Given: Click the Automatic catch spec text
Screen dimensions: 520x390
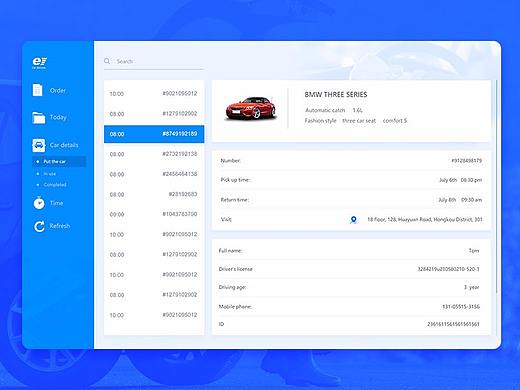Looking at the screenshot, I should coord(325,110).
